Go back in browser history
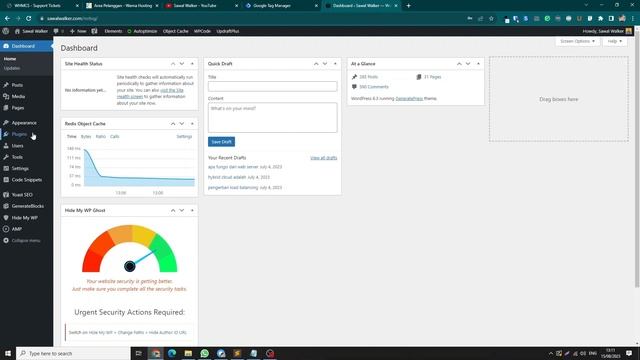This screenshot has width=640, height=360. pyautogui.click(x=7, y=18)
